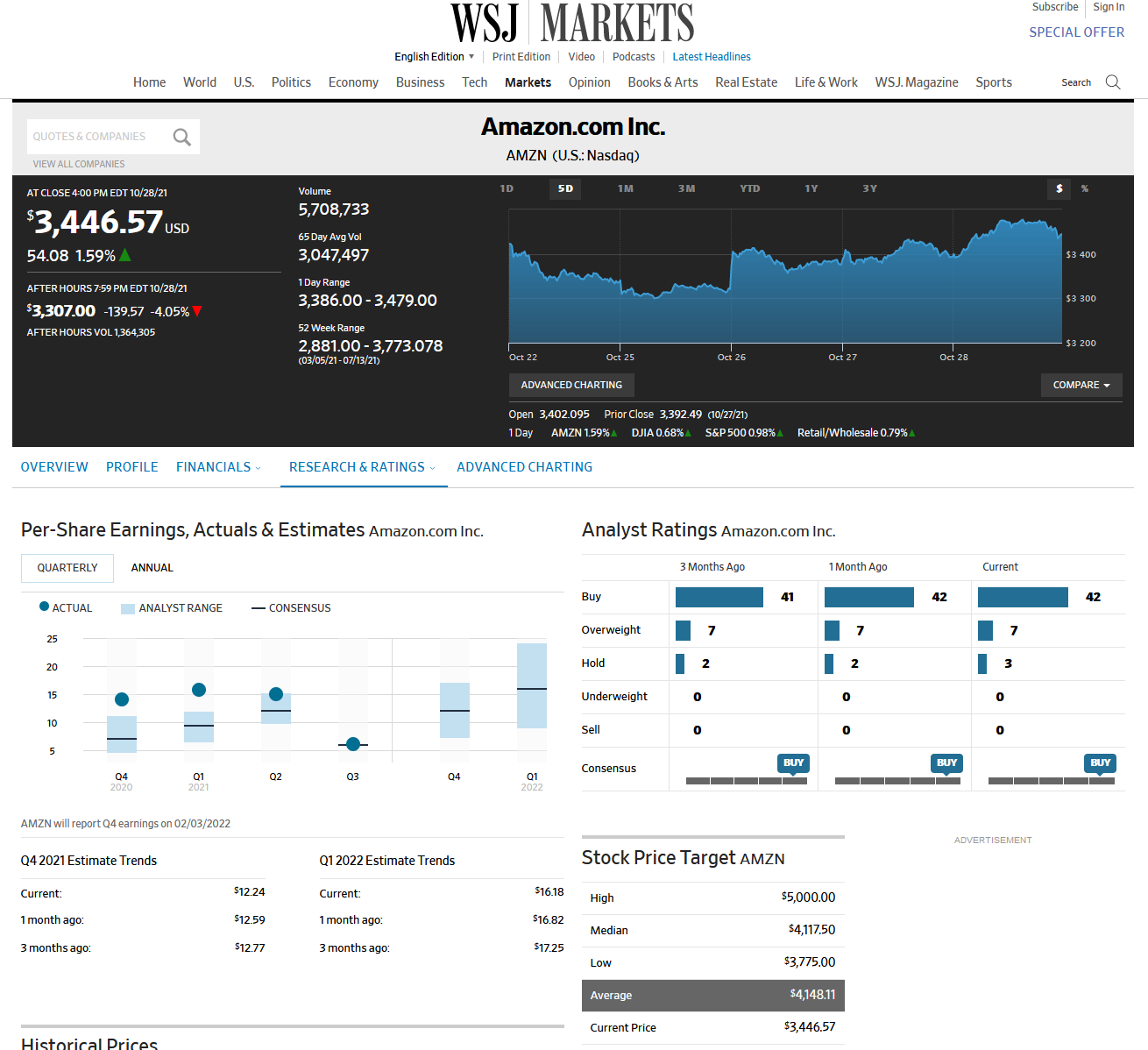The width and height of the screenshot is (1148, 1050).
Task: Click the magnifier icon beside Search
Action: pyautogui.click(x=1113, y=82)
